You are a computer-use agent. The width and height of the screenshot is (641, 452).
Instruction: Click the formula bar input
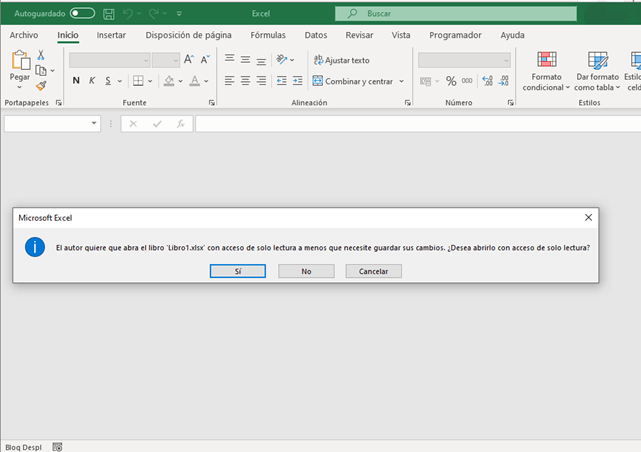pyautogui.click(x=418, y=123)
